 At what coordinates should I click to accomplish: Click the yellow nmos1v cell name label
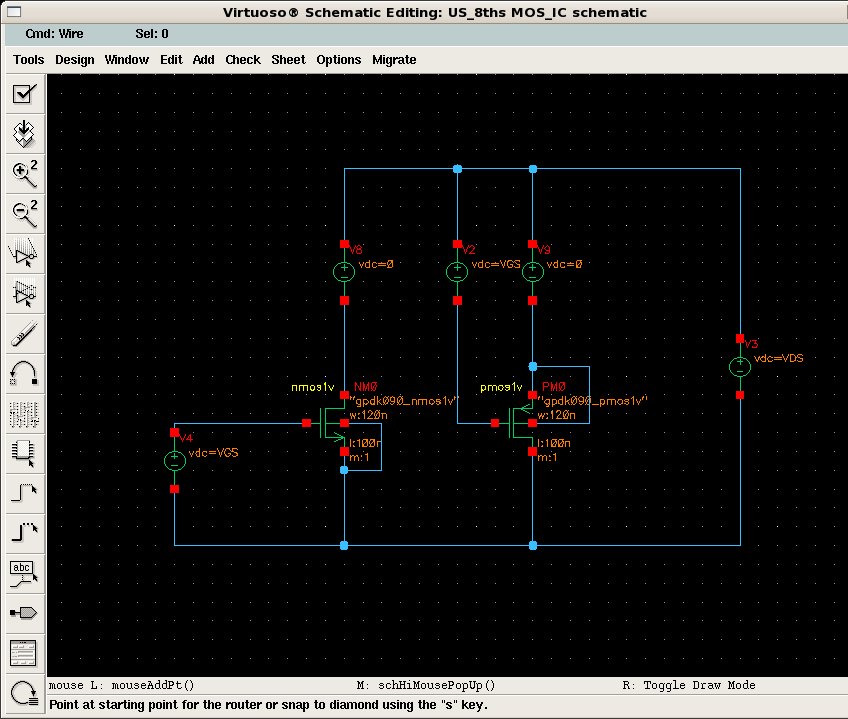point(313,387)
